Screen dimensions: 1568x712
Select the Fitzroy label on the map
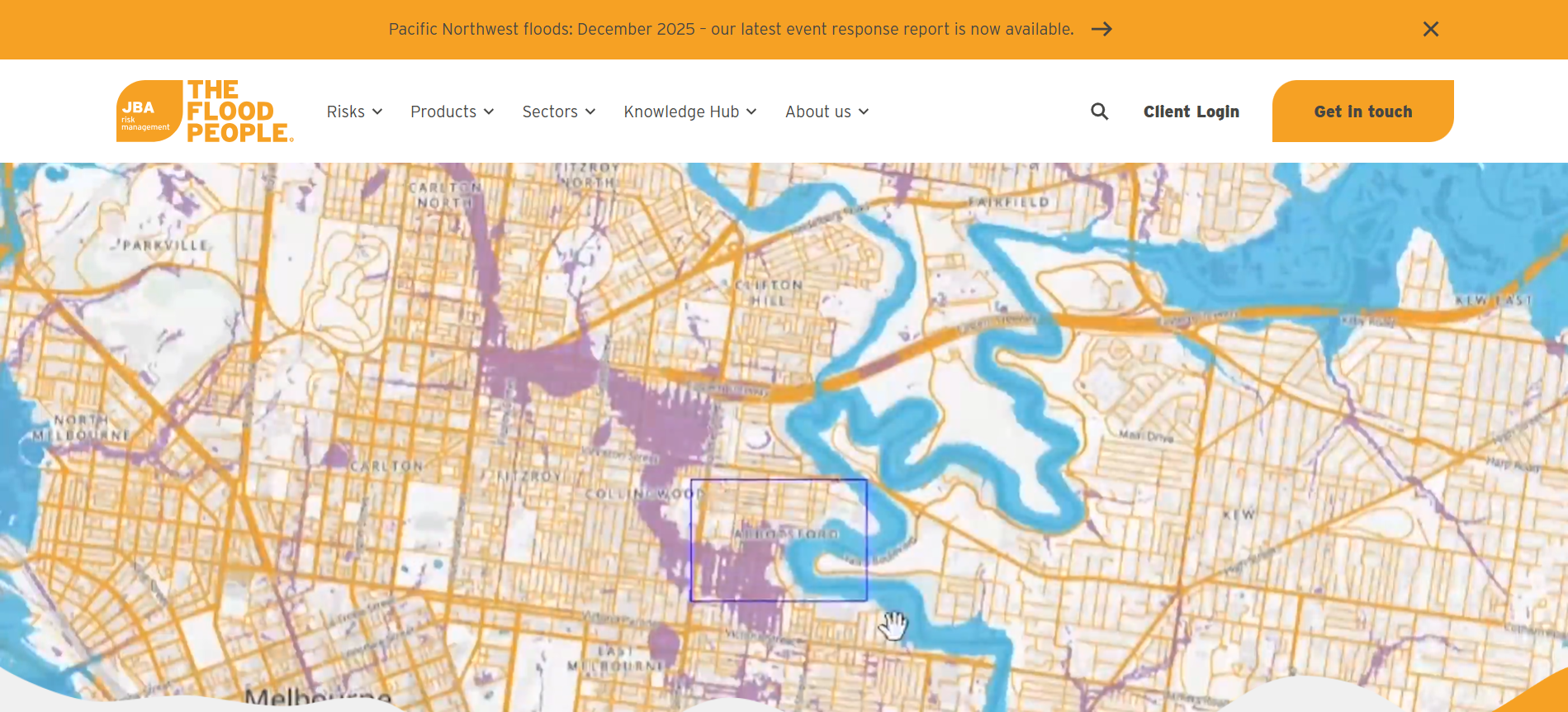coord(529,477)
